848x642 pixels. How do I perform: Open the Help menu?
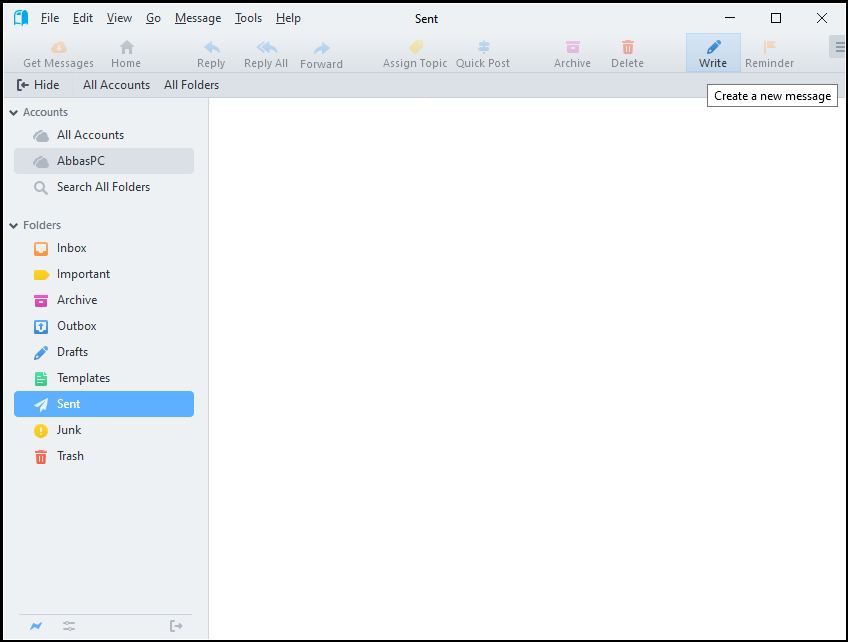[x=288, y=18]
